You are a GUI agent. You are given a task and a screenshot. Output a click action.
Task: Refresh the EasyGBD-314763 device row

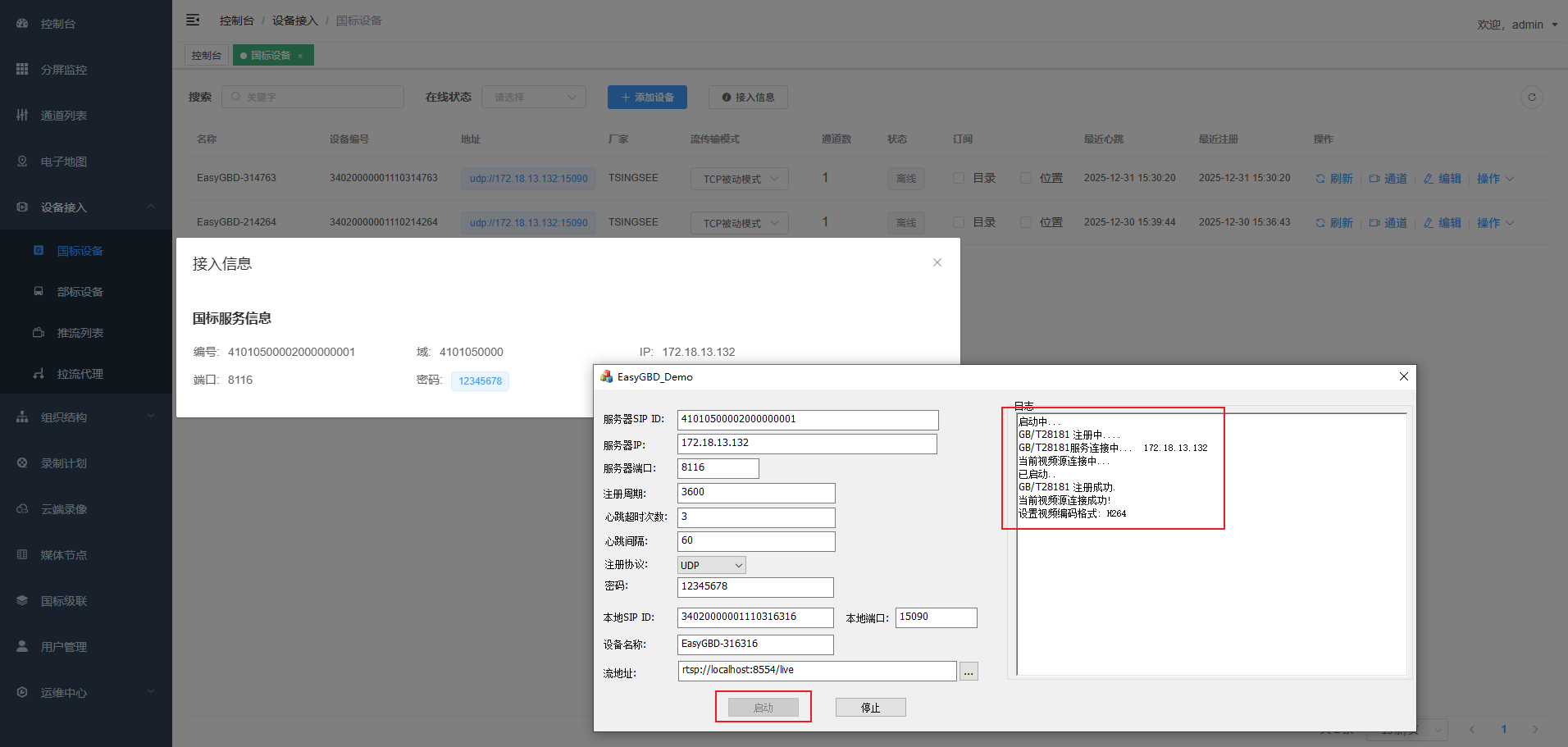(x=1334, y=179)
